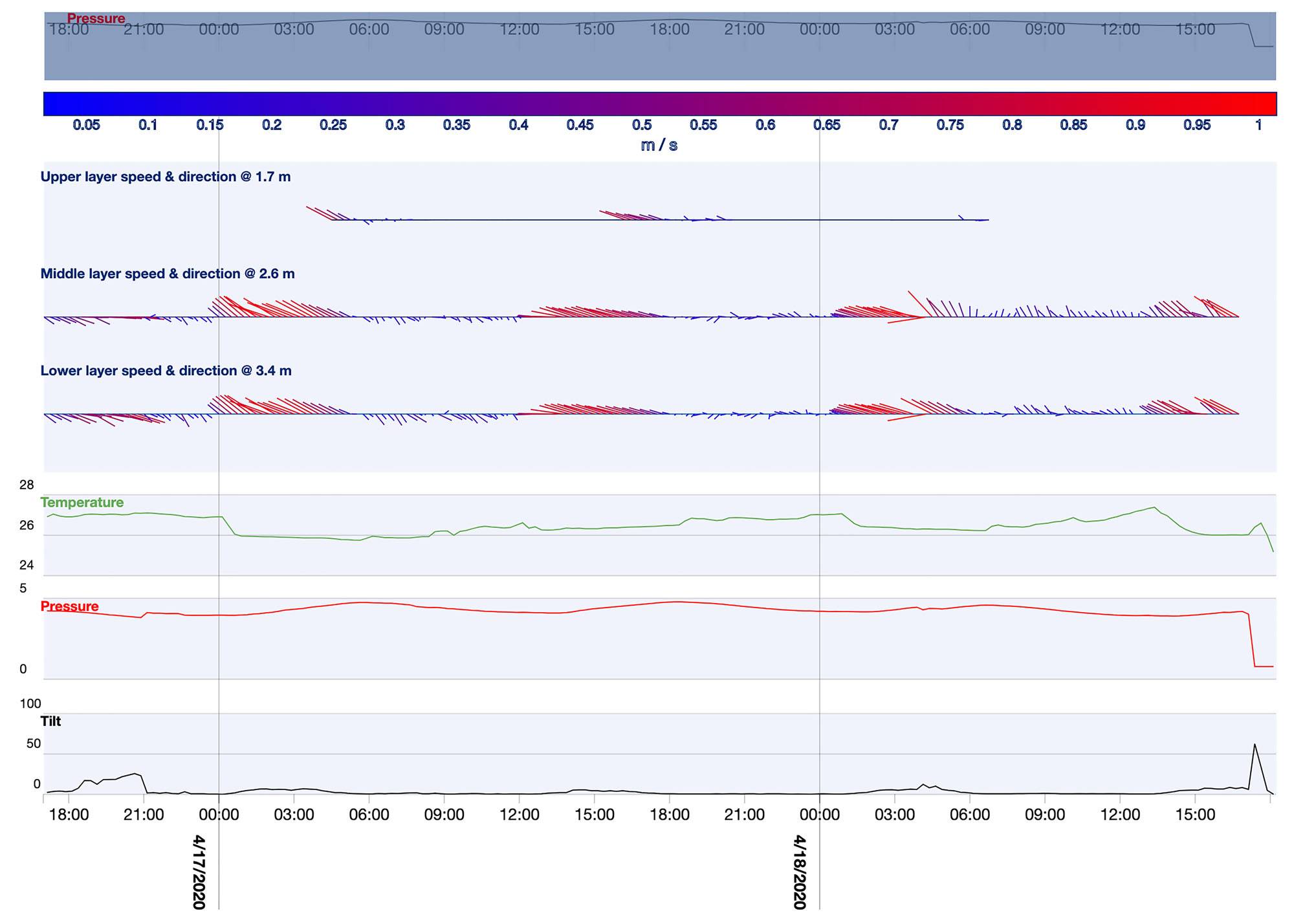Click the Pressure overview brush strip at top

point(660,46)
